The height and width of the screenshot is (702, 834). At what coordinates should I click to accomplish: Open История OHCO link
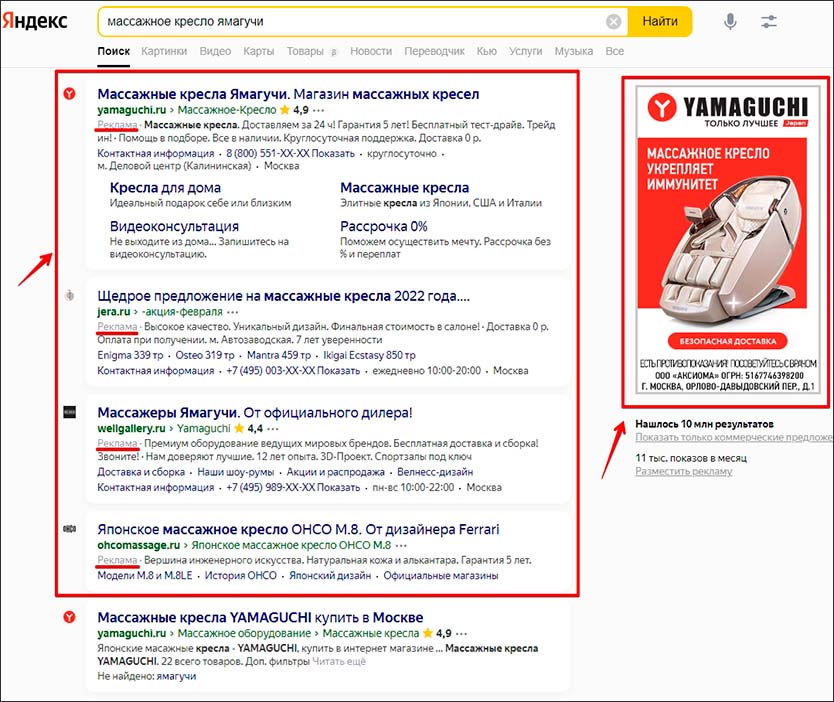pyautogui.click(x=240, y=575)
